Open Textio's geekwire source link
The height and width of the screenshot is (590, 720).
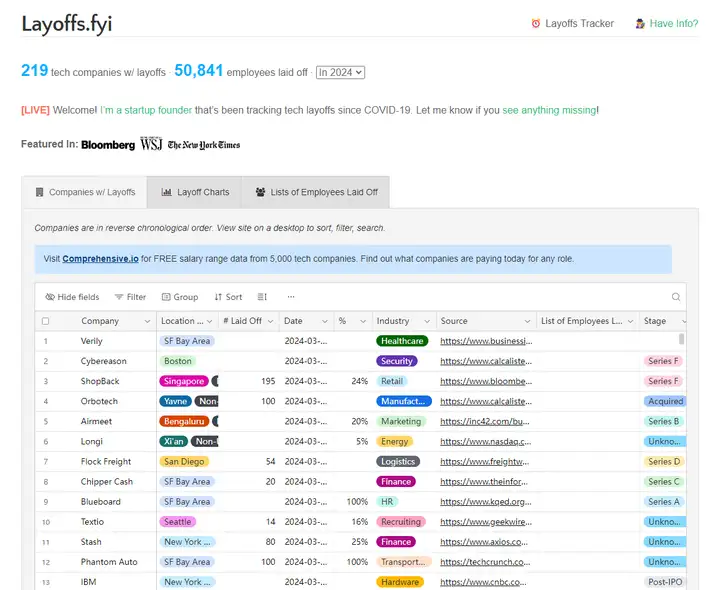(486, 522)
